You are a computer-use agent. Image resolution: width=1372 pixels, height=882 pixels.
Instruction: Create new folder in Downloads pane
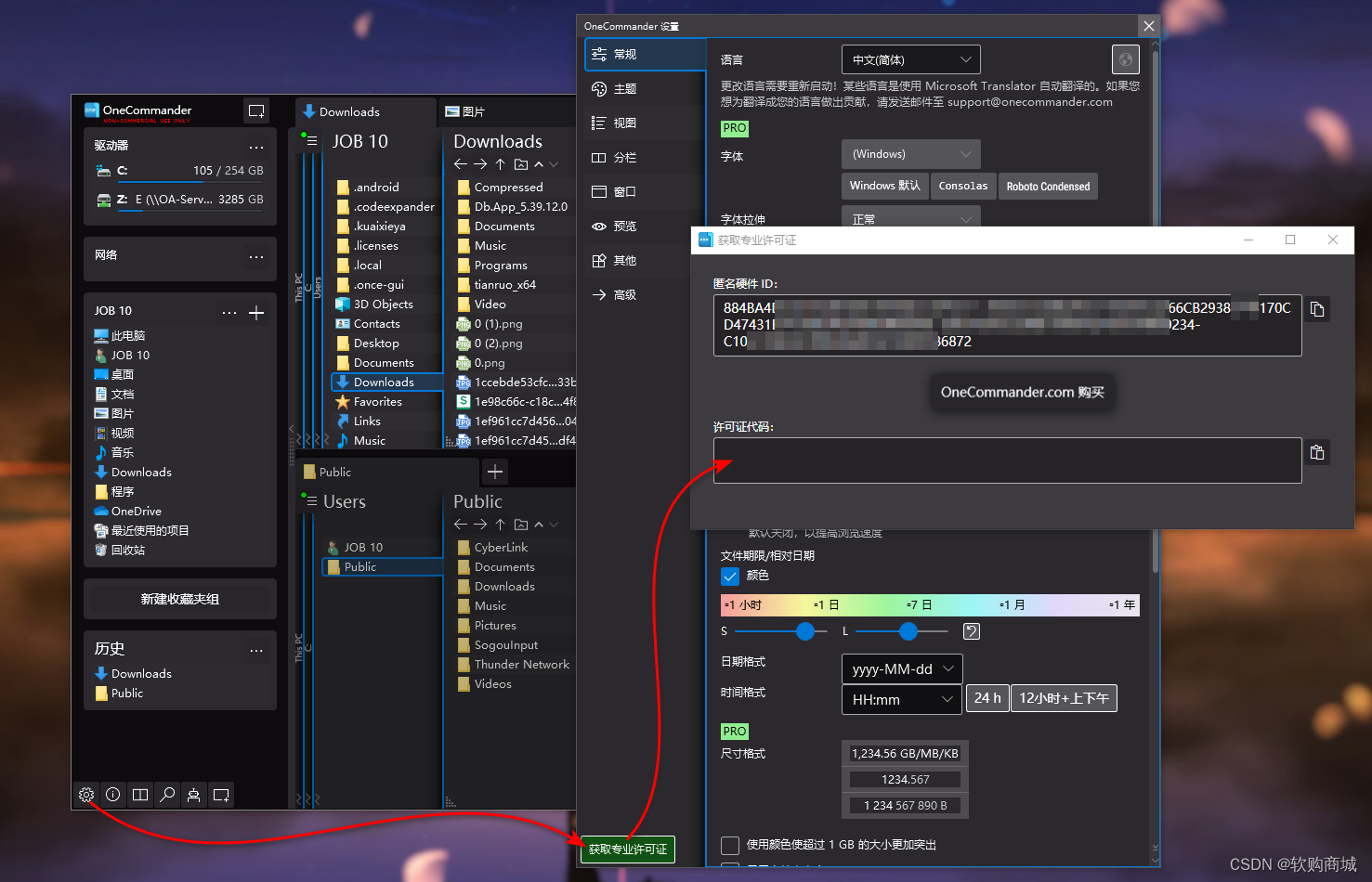click(521, 164)
